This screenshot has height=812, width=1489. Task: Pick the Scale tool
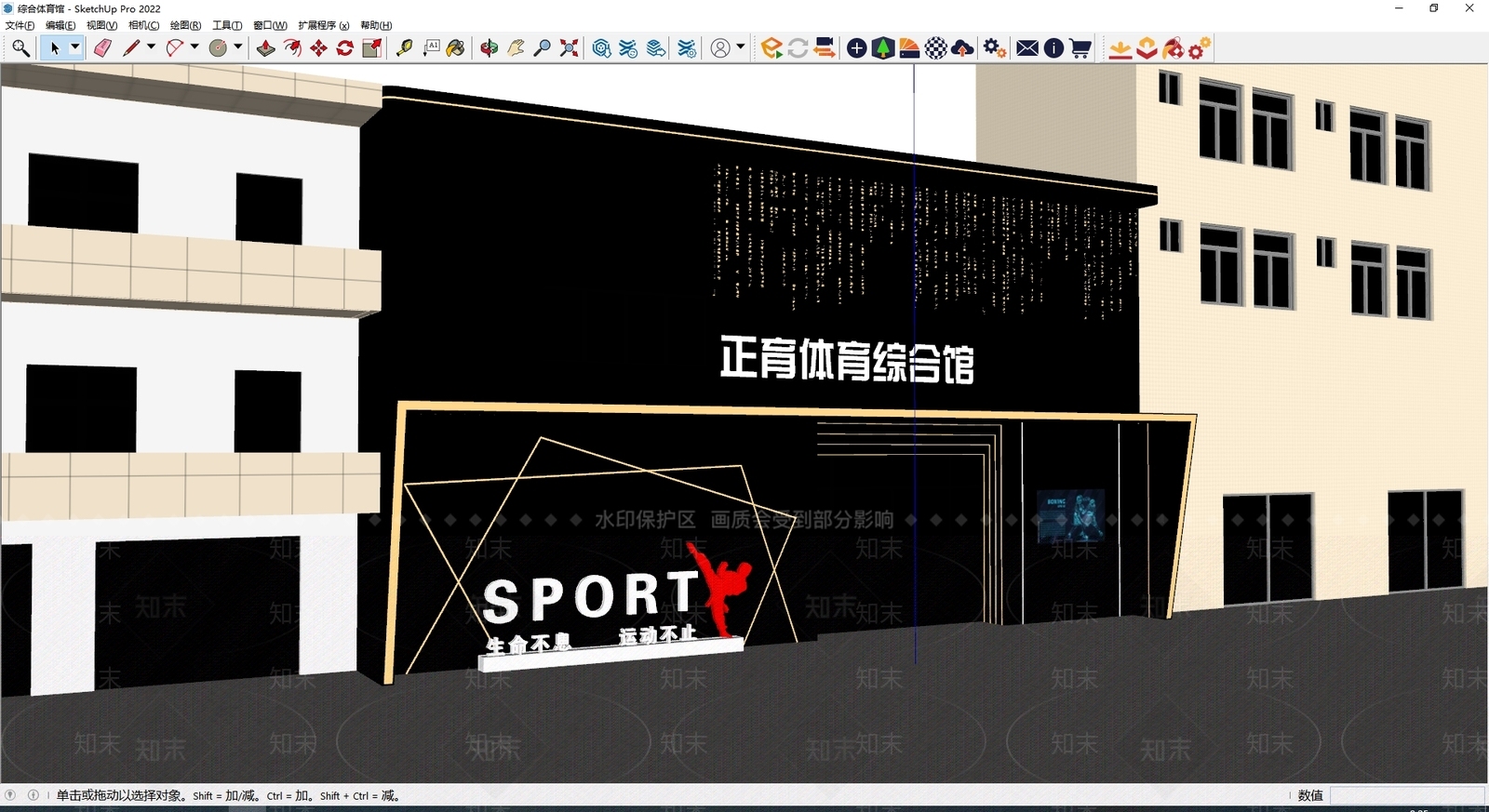(371, 47)
